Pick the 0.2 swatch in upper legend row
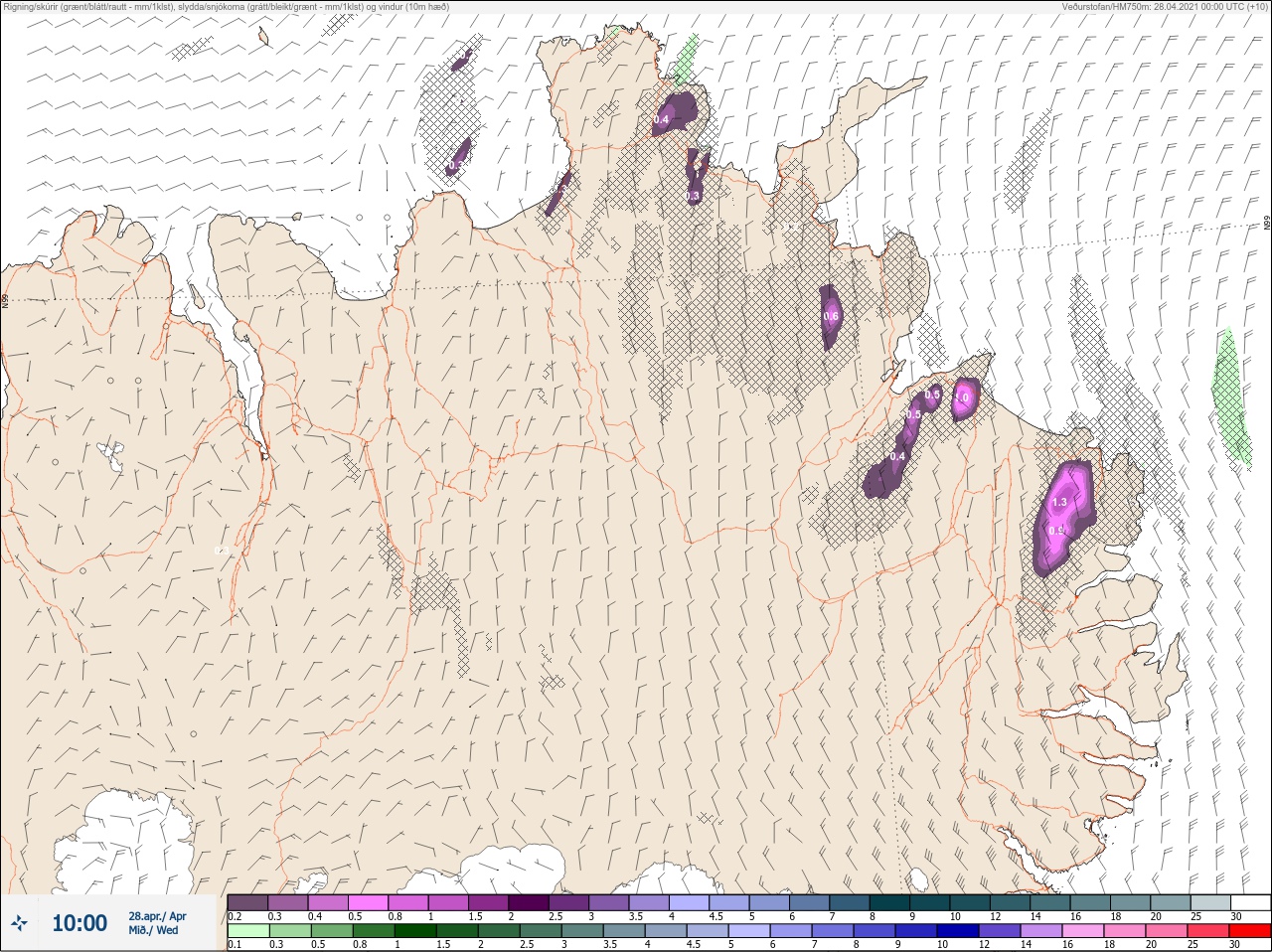1272x952 pixels. 247,902
